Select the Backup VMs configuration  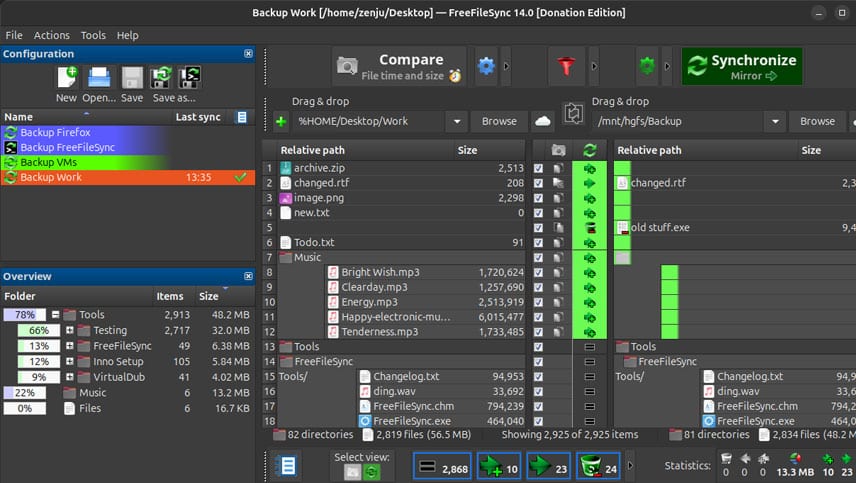pyautogui.click(x=128, y=162)
